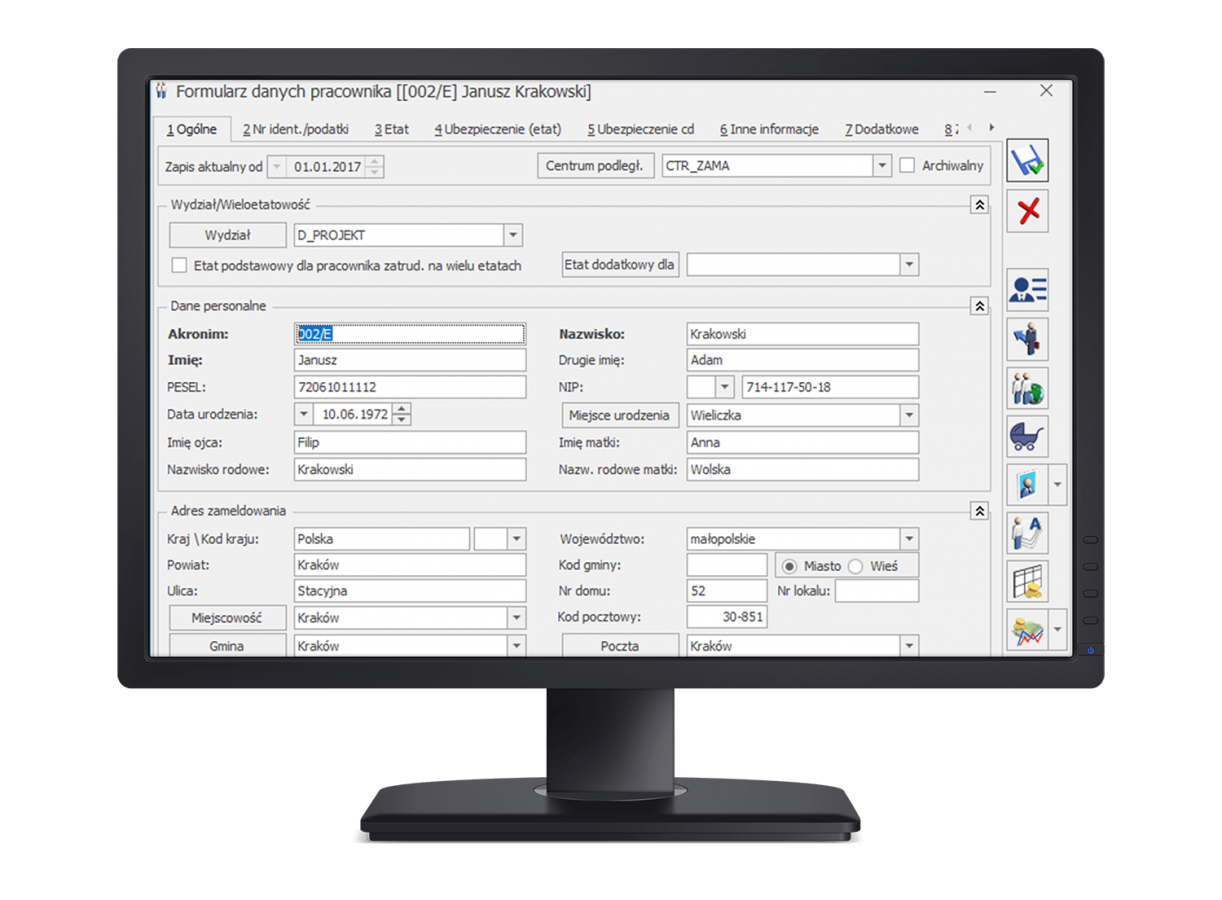The width and height of the screenshot is (1222, 900).
Task: Enable the Archiwalny checkbox
Action: [907, 165]
